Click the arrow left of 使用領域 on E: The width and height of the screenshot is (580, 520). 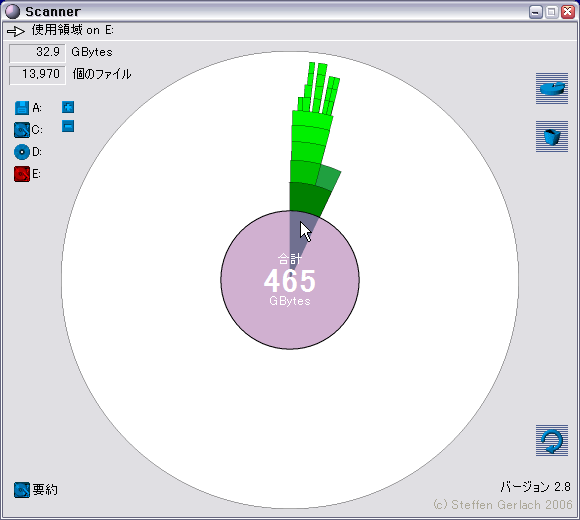click(x=16, y=31)
